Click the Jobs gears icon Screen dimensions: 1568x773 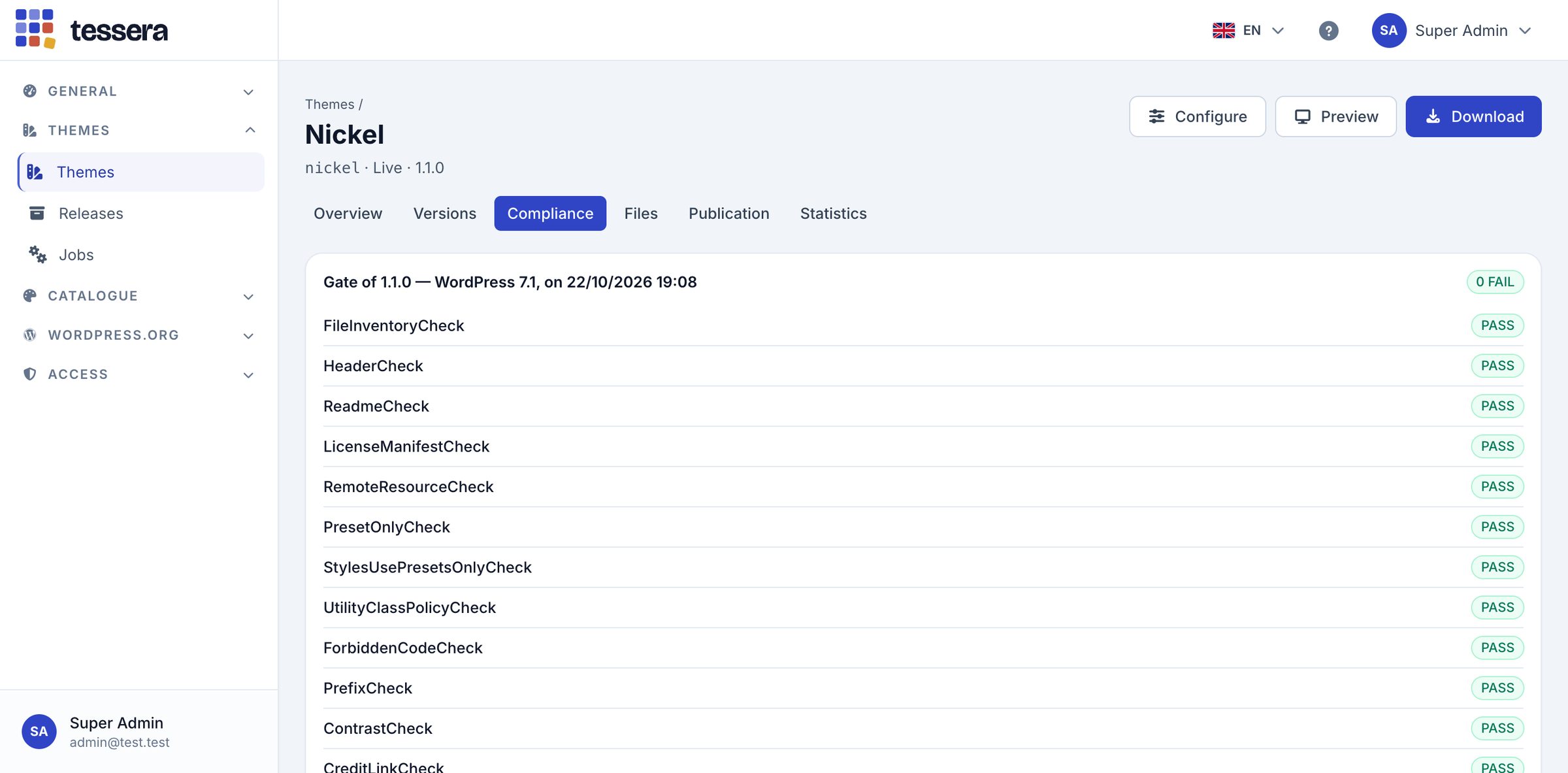point(37,254)
